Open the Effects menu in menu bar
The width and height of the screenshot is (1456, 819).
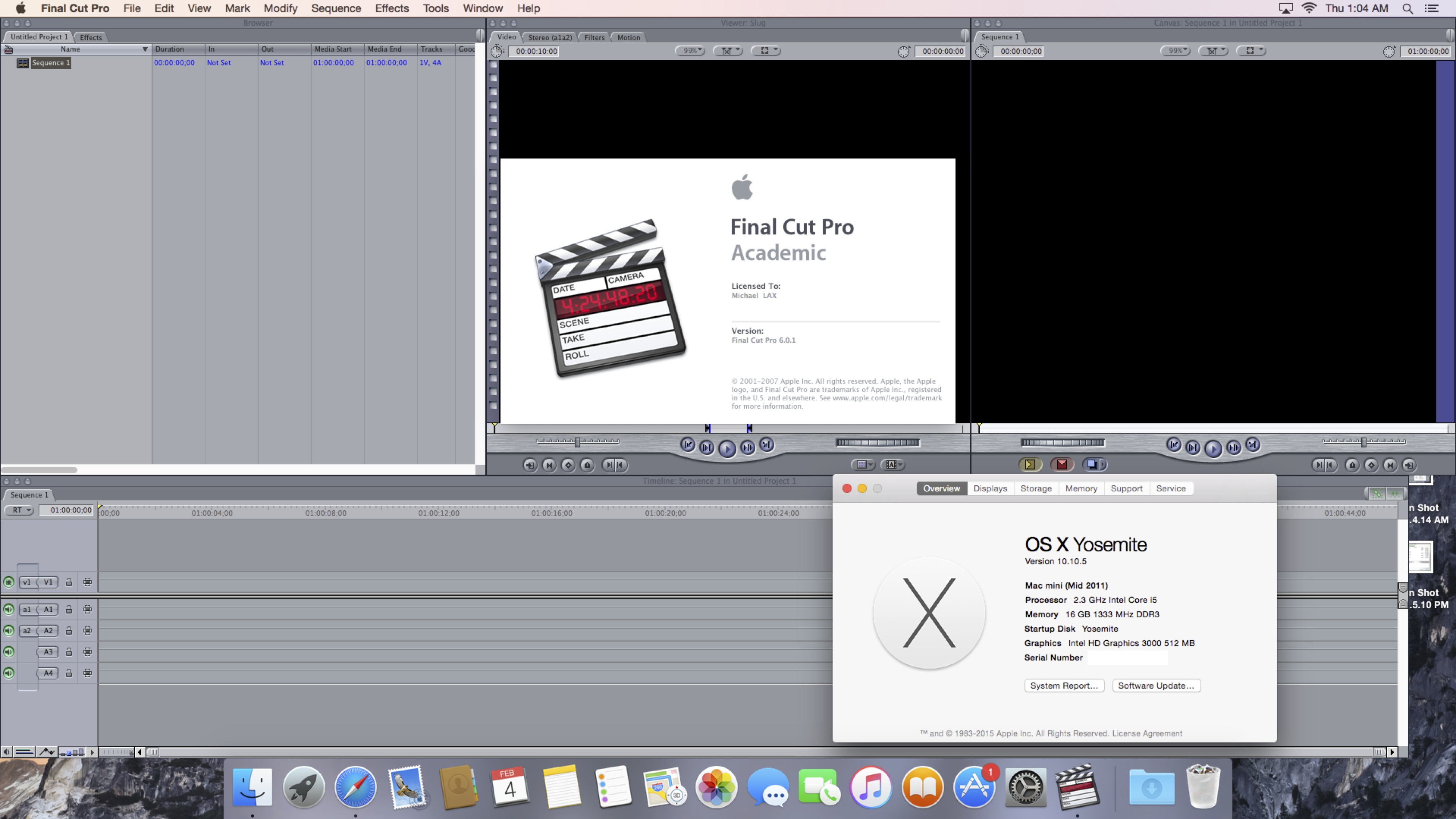392,8
